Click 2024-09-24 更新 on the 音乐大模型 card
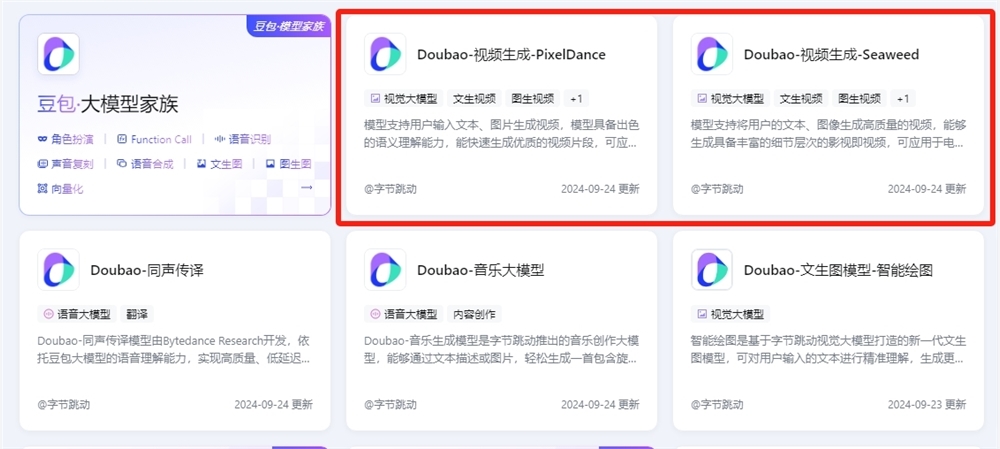1000x449 pixels. click(x=600, y=404)
